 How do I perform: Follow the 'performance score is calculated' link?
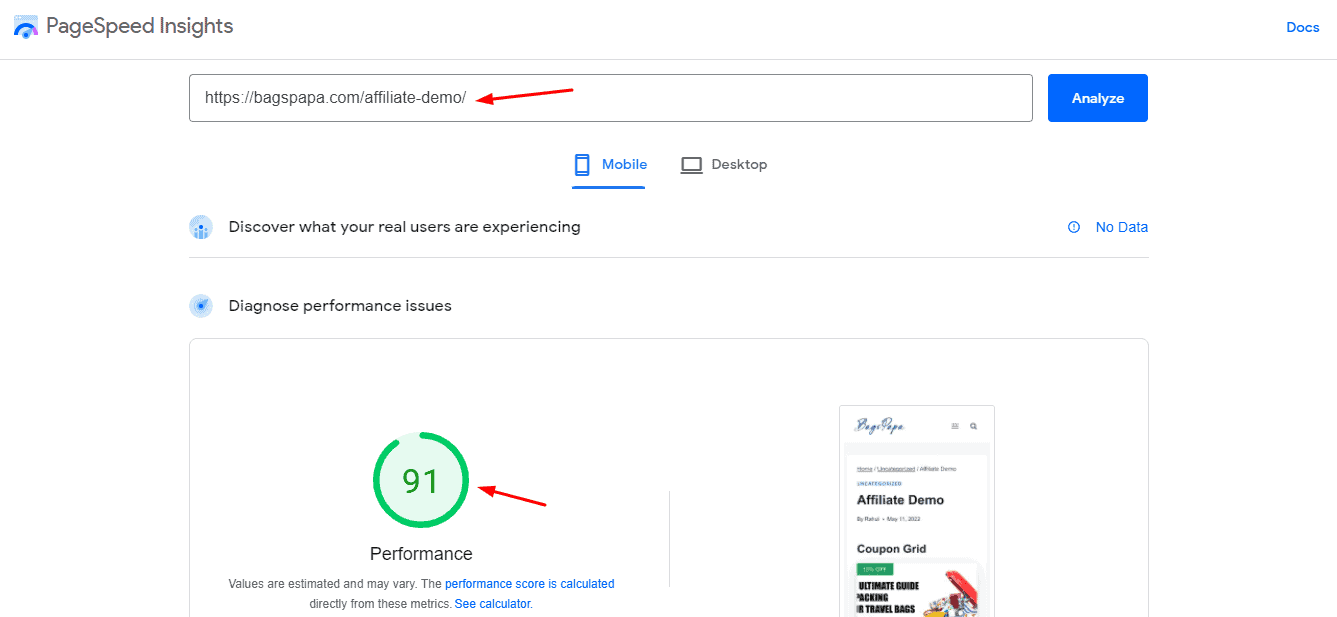click(x=529, y=584)
